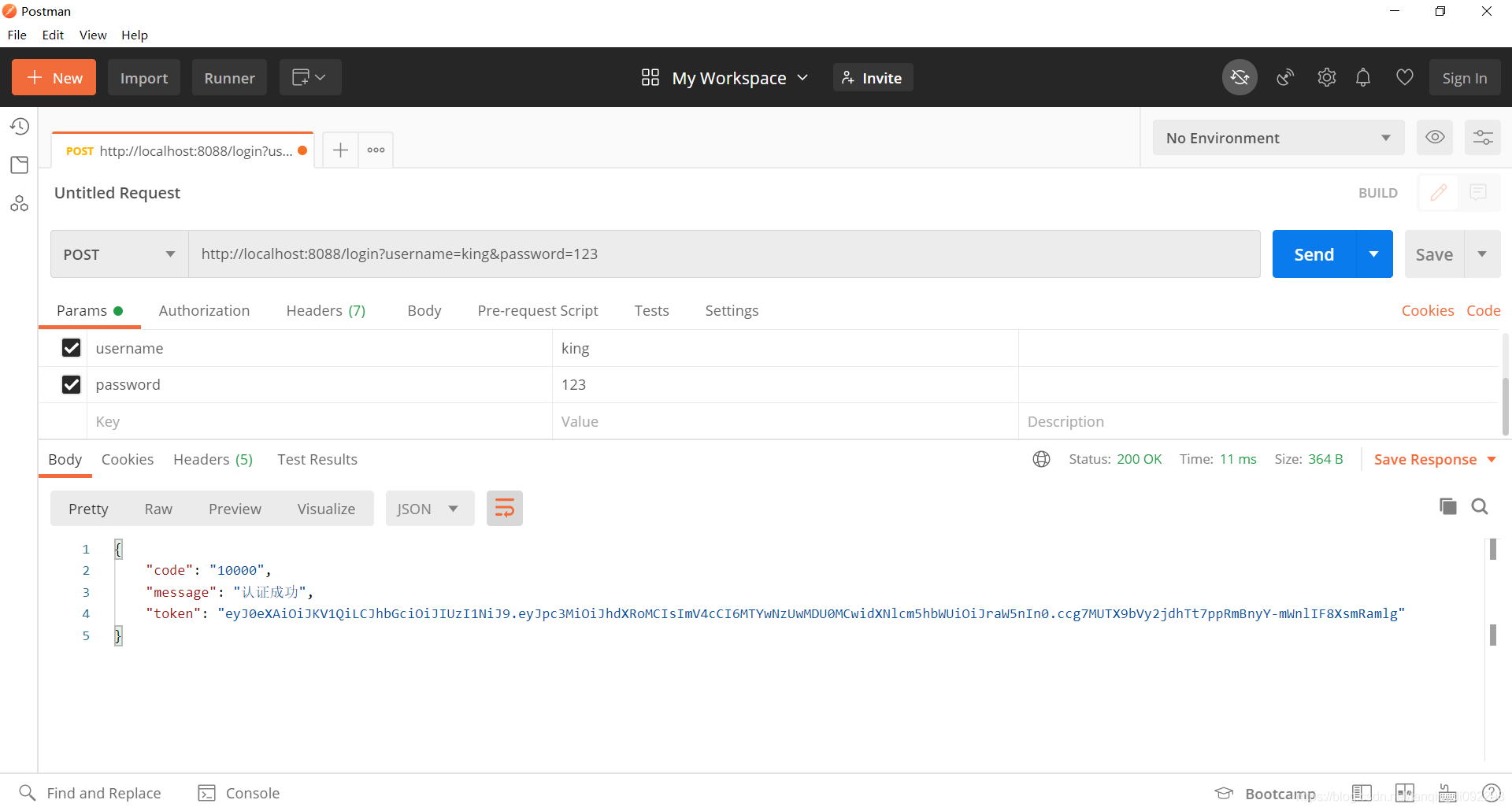The height and width of the screenshot is (811, 1512).
Task: Add a new request tab with plus
Action: (x=340, y=150)
